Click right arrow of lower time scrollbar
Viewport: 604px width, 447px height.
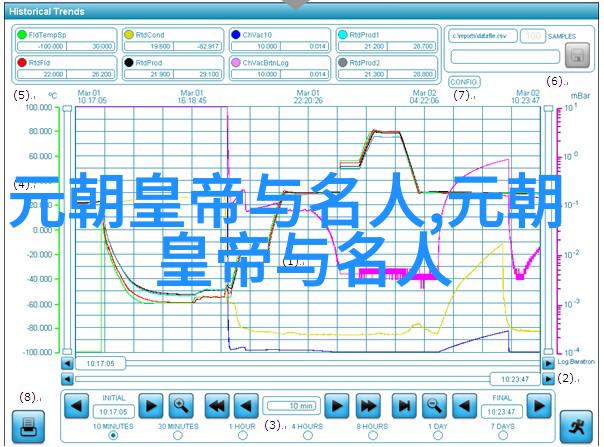tap(548, 379)
